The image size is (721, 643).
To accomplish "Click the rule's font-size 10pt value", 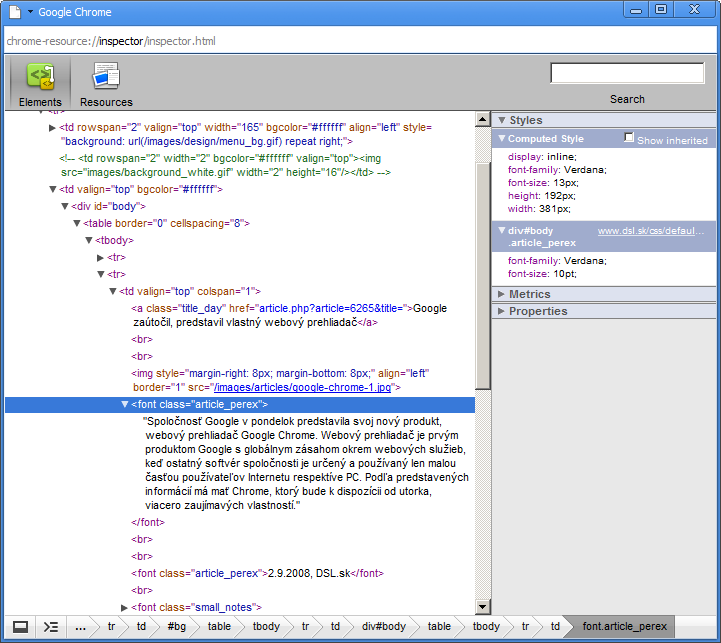I will [x=565, y=274].
